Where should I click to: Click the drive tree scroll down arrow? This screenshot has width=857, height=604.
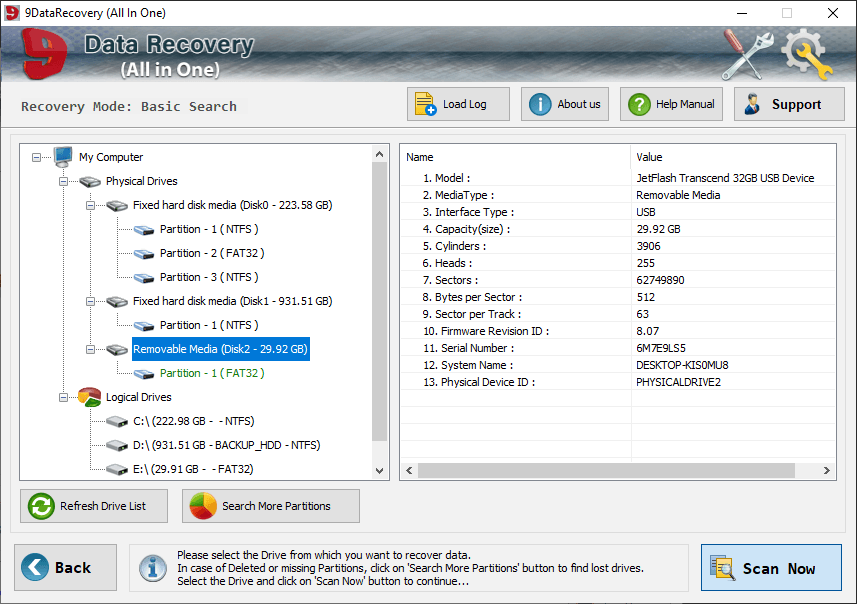(380, 471)
